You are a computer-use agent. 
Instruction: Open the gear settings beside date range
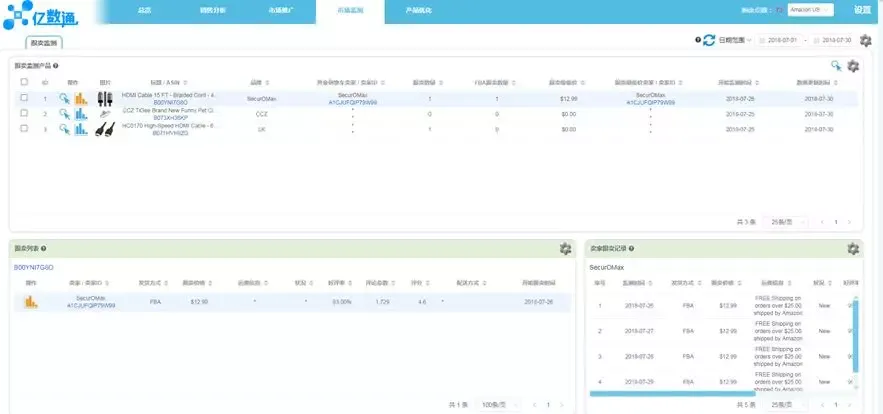(x=866, y=40)
